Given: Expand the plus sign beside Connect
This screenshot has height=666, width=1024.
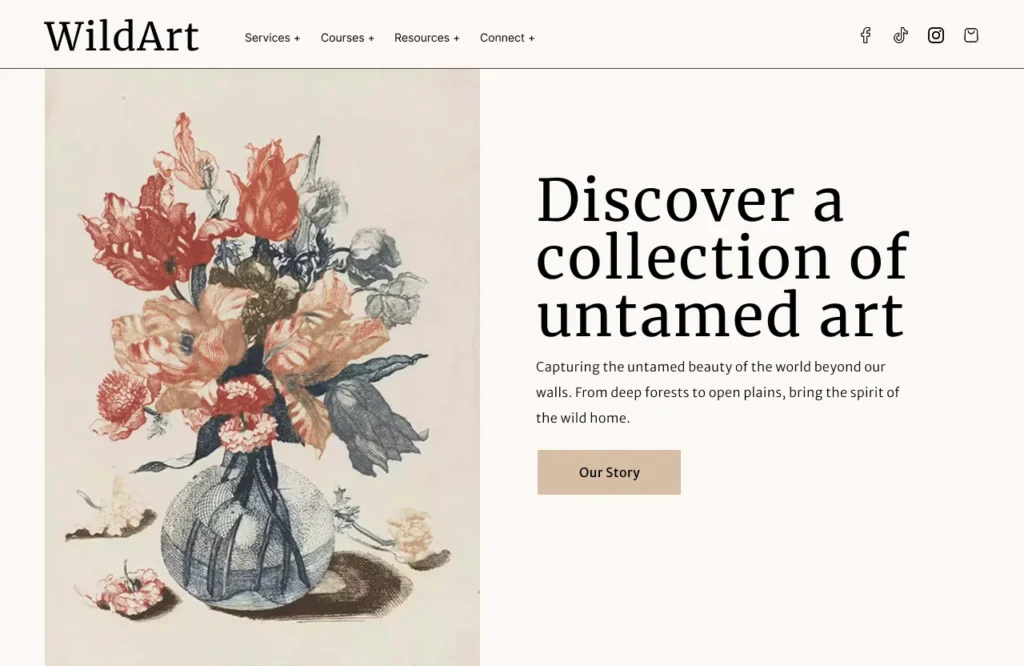Looking at the screenshot, I should (532, 39).
